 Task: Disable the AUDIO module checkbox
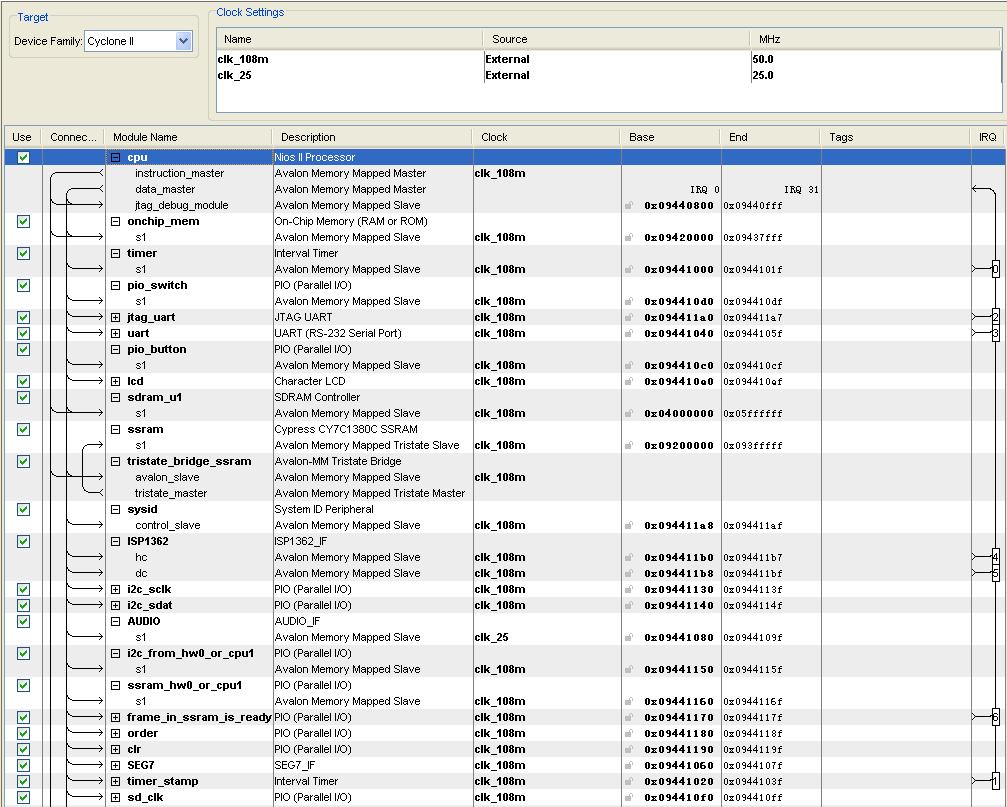pyautogui.click(x=23, y=621)
